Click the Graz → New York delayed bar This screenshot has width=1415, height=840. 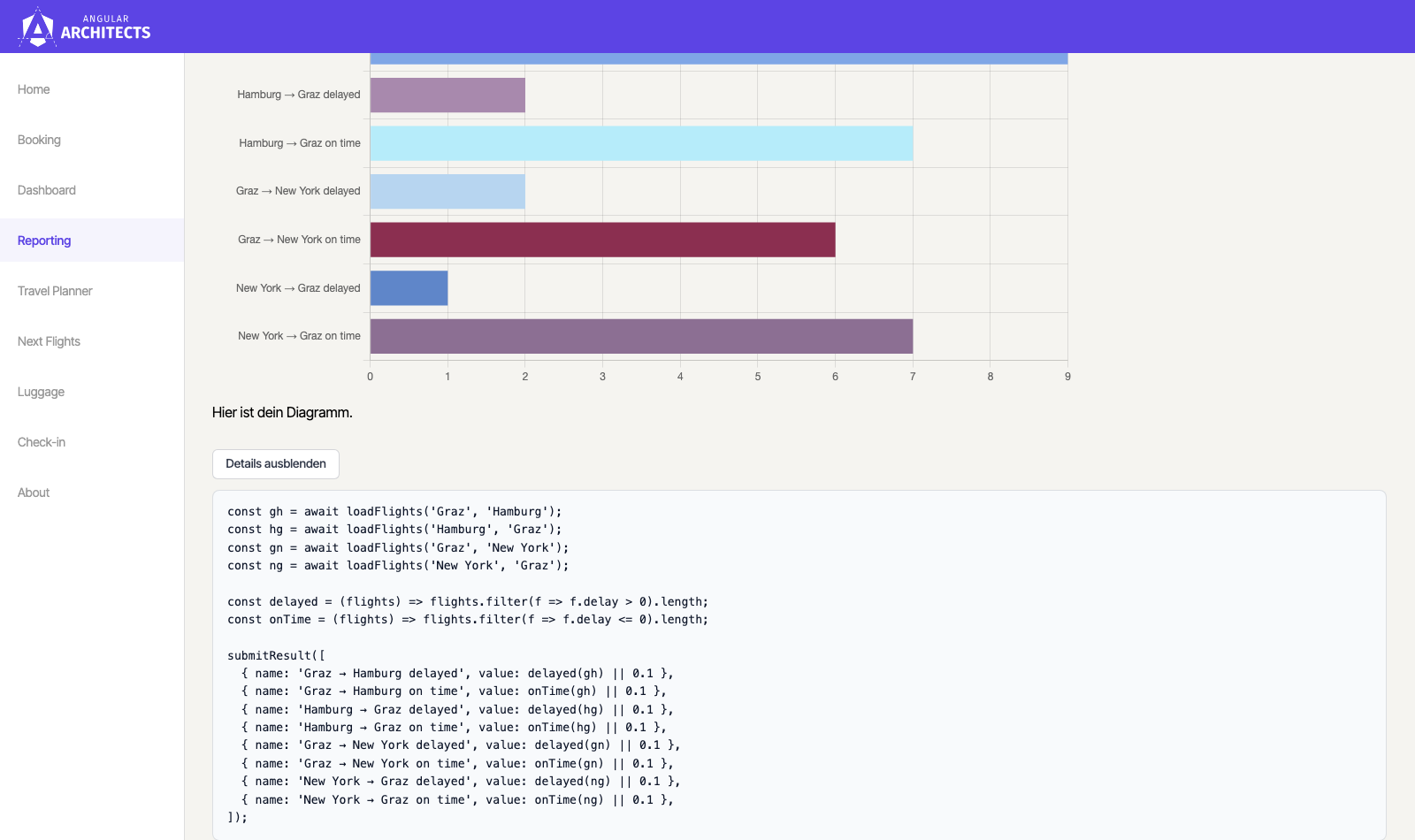(447, 191)
